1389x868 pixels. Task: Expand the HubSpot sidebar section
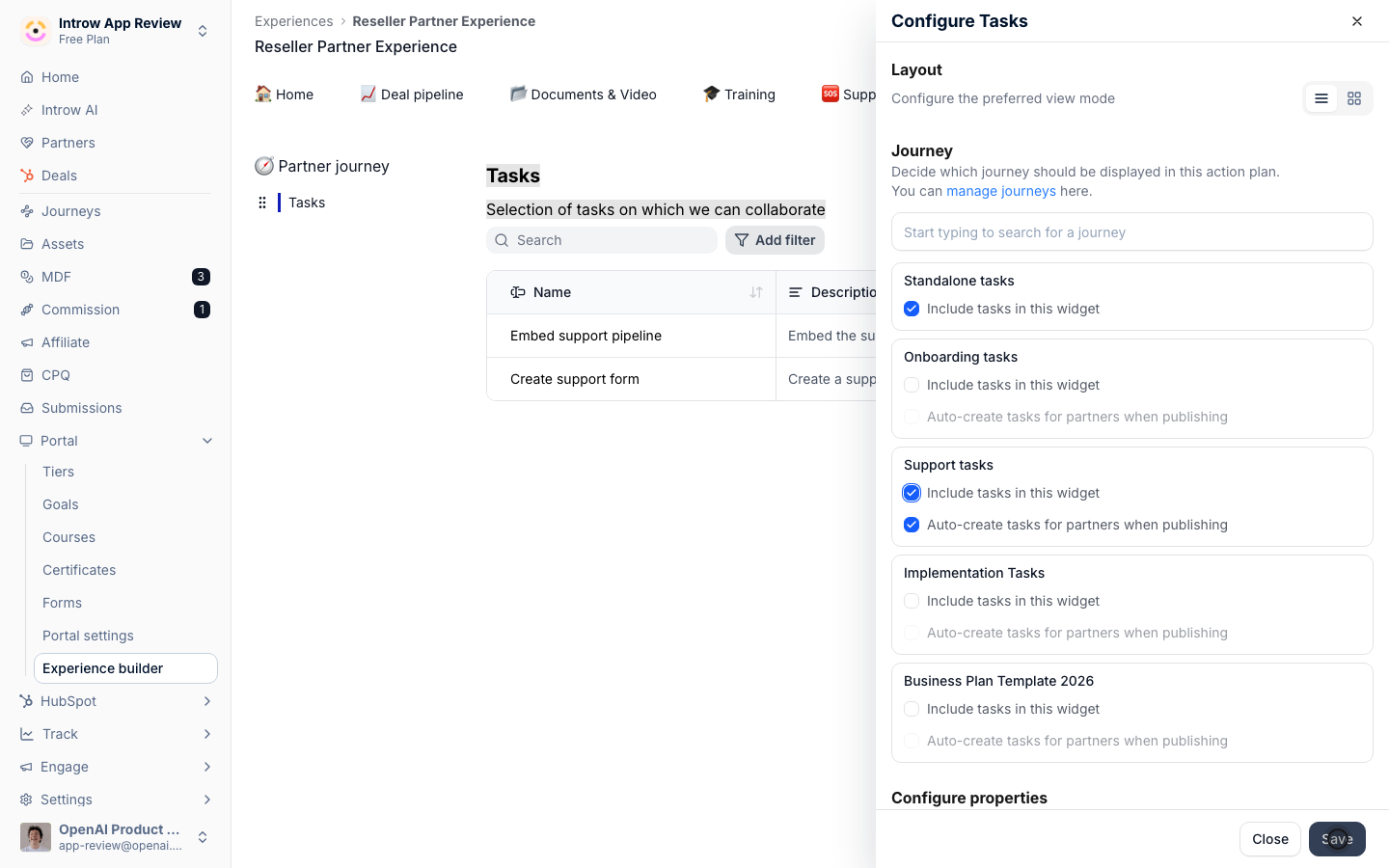[207, 701]
